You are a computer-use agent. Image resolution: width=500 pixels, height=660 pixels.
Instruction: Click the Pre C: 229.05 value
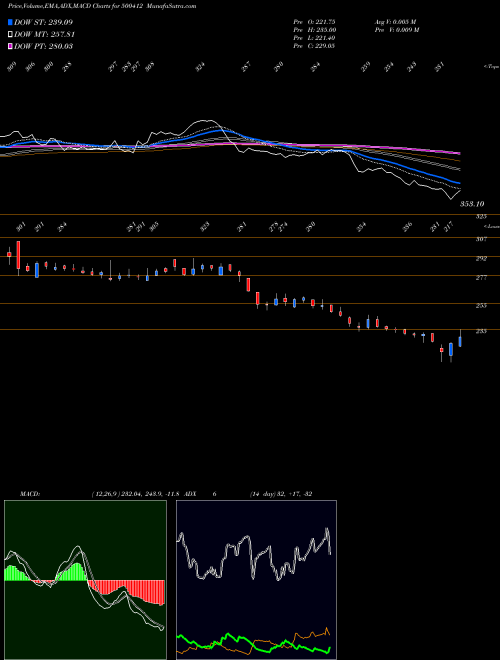coord(314,46)
